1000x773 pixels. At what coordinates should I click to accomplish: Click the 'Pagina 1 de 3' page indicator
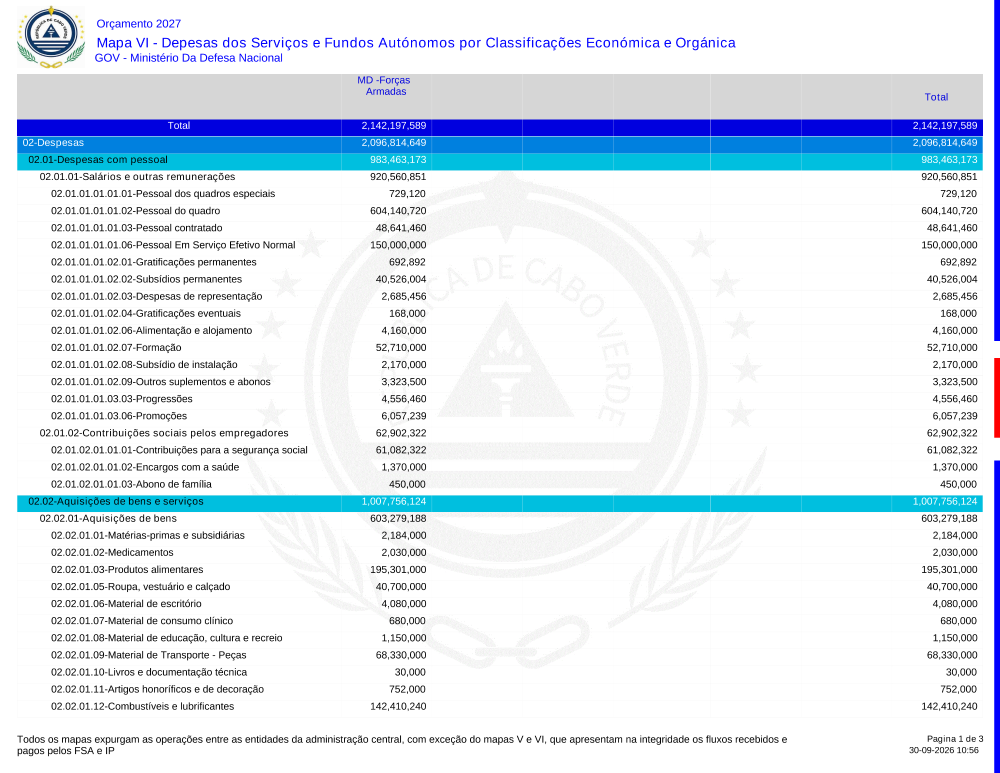tap(955, 739)
